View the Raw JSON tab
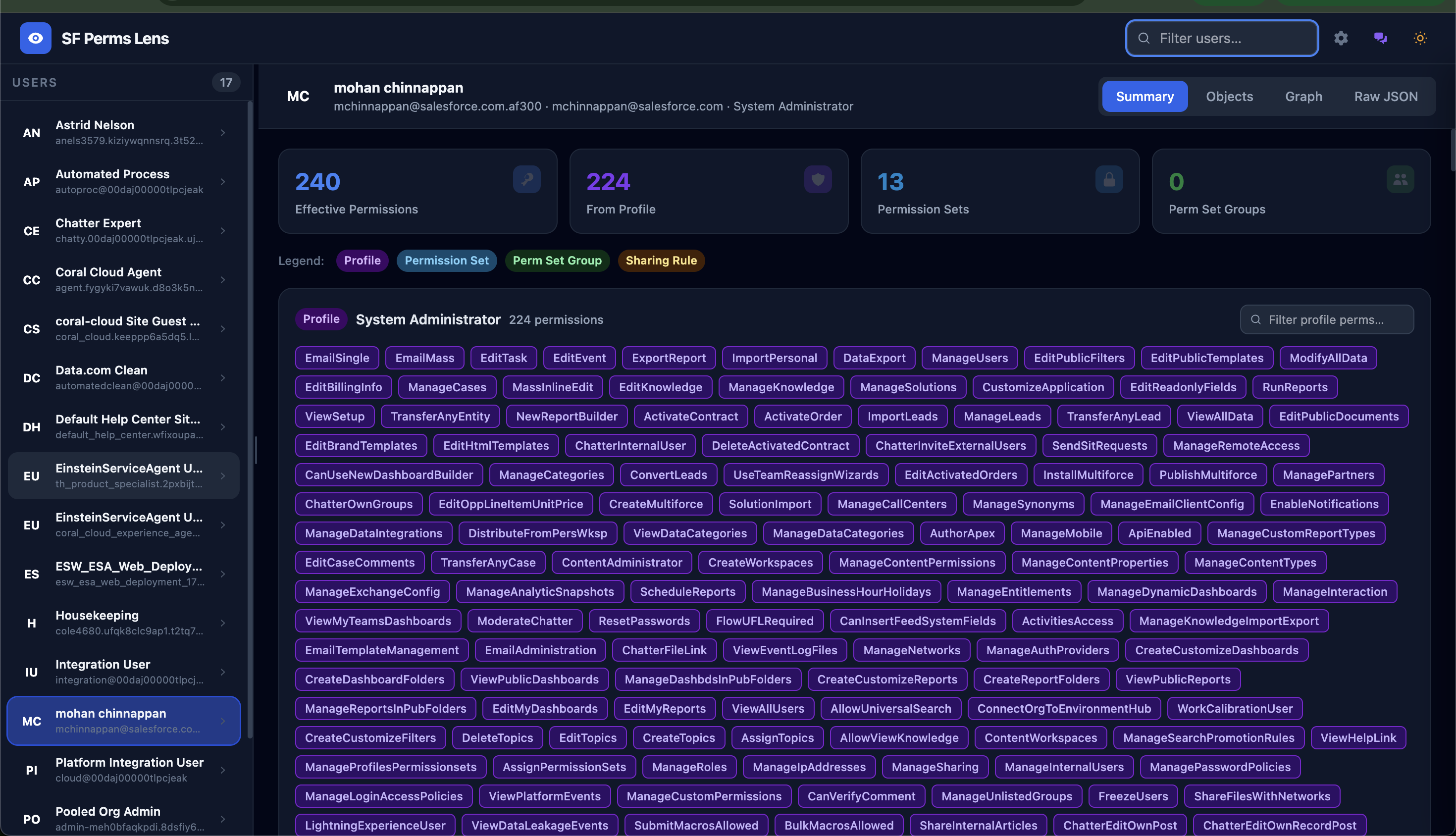This screenshot has height=836, width=1456. [1386, 97]
